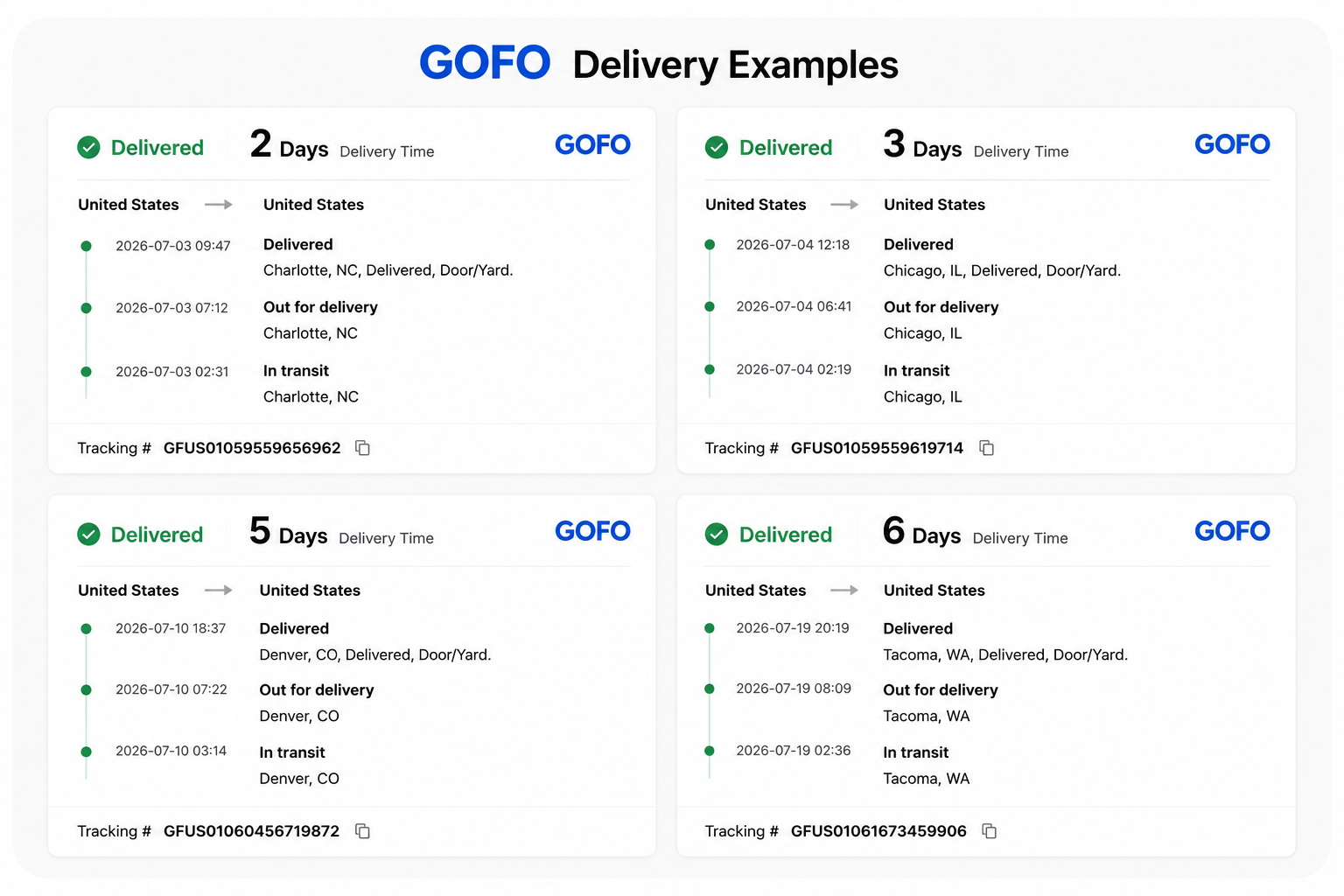Click the GOFO logo in the page title
This screenshot has width=1344, height=896.
(485, 62)
